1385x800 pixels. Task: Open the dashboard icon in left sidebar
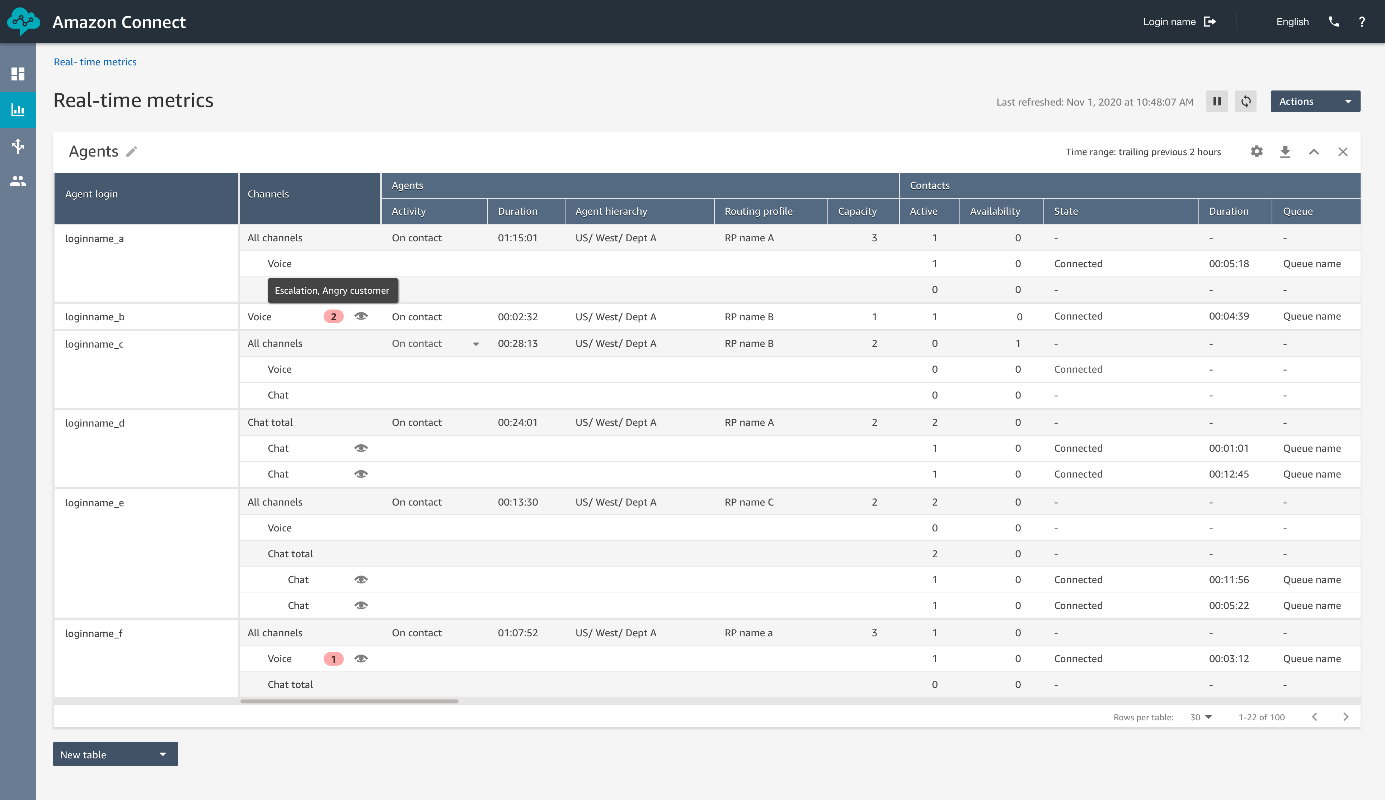tap(18, 74)
